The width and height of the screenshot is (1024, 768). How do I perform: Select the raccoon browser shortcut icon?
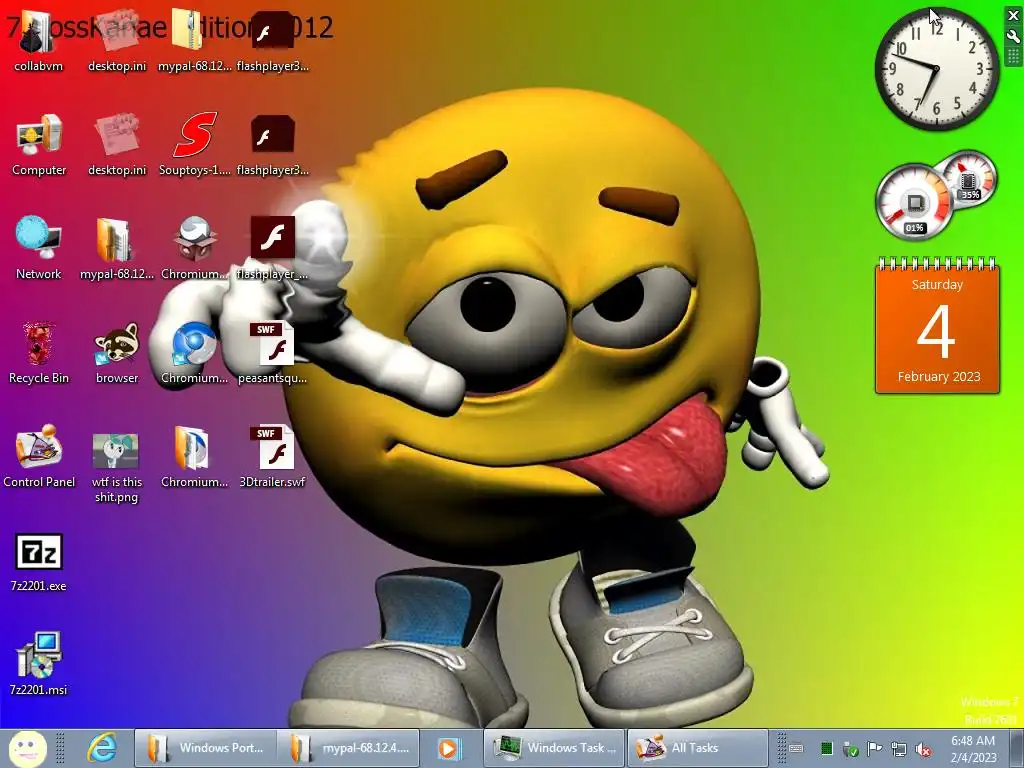click(x=117, y=352)
